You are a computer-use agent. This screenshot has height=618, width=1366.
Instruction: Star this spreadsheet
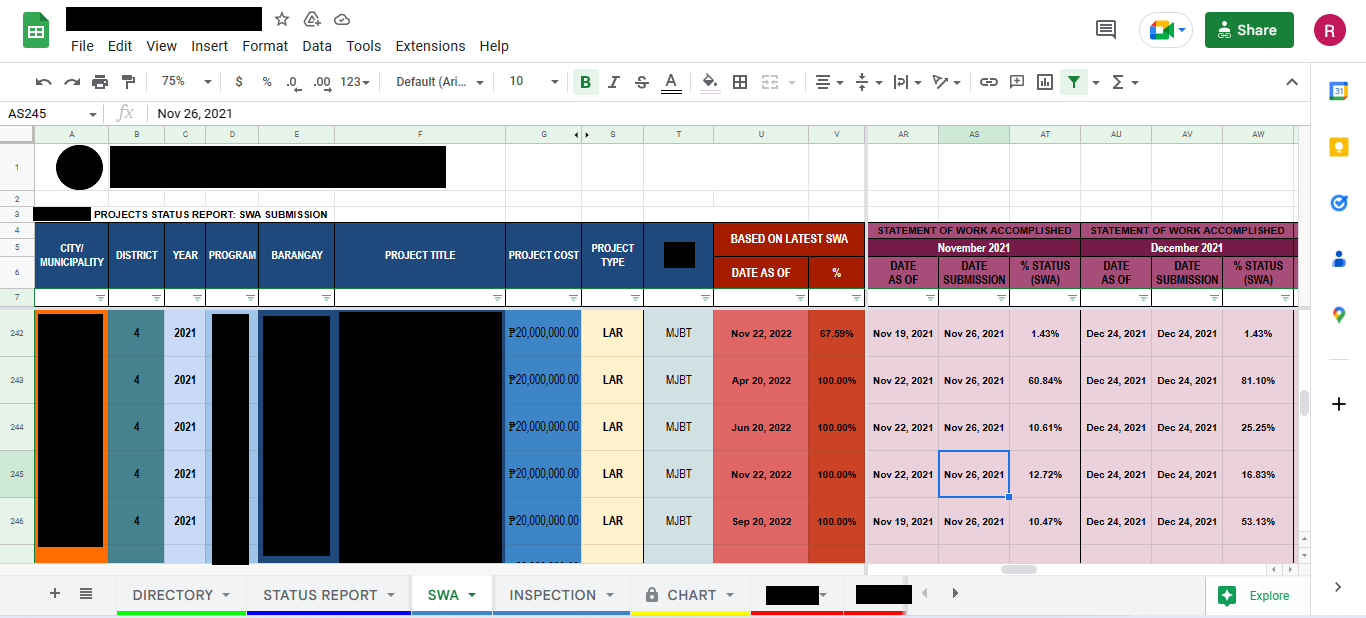[x=282, y=19]
